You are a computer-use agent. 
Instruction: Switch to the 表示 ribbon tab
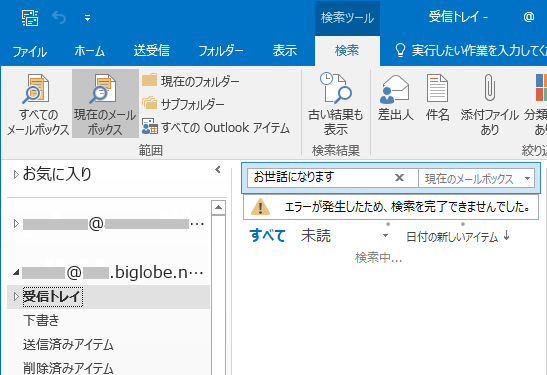(x=285, y=51)
